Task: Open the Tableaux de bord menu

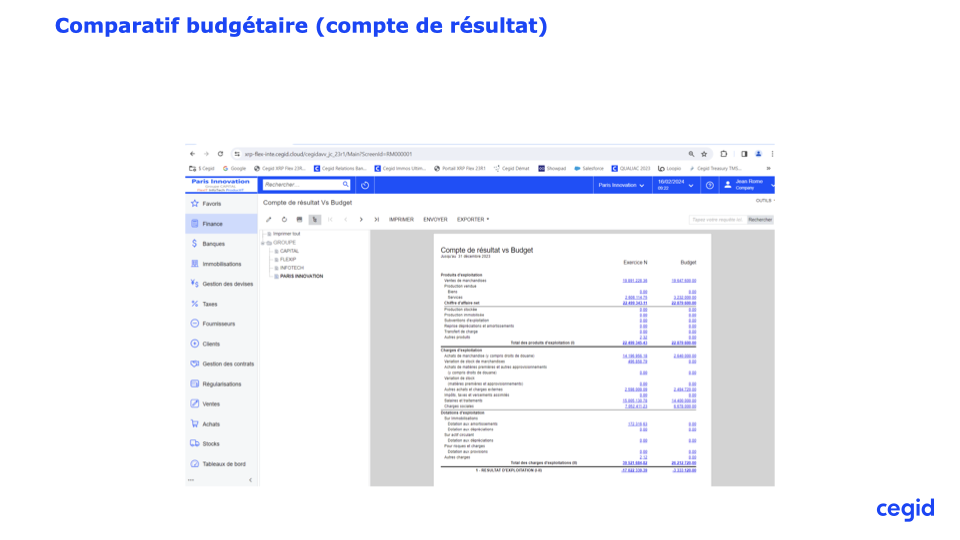Action: tap(223, 464)
